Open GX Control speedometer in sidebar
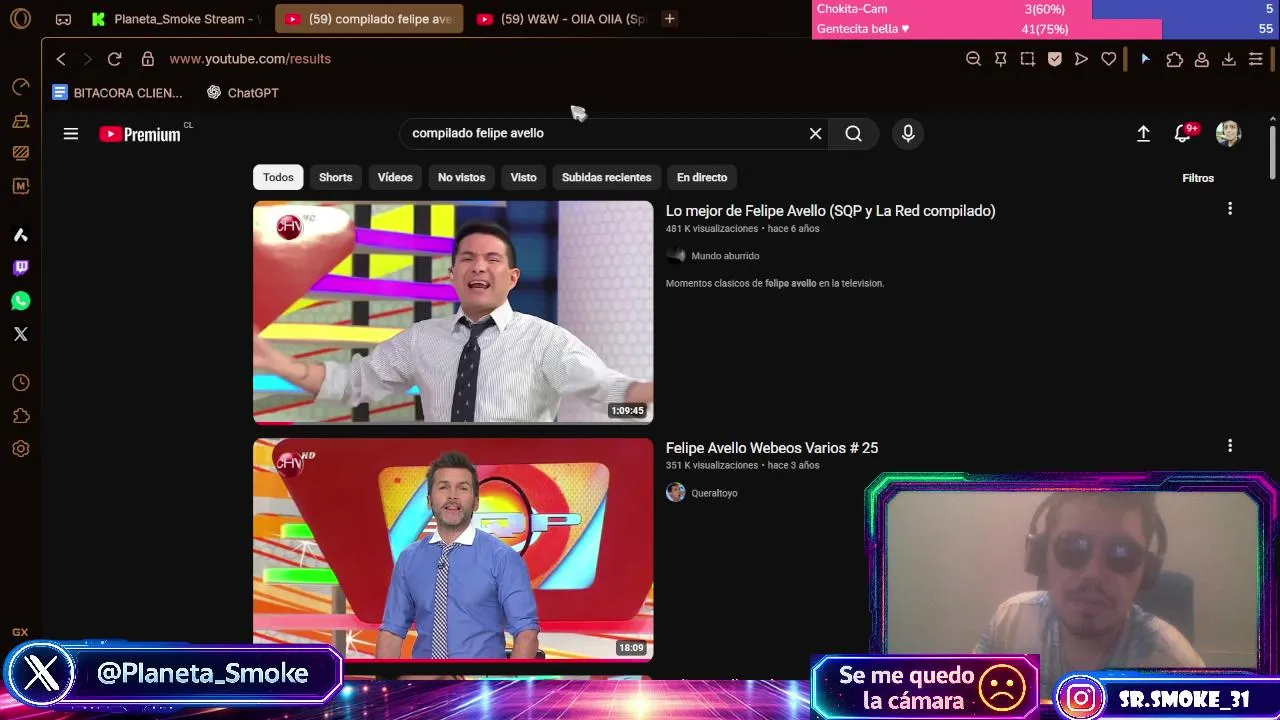Image resolution: width=1280 pixels, height=720 pixels. pyautogui.click(x=20, y=87)
